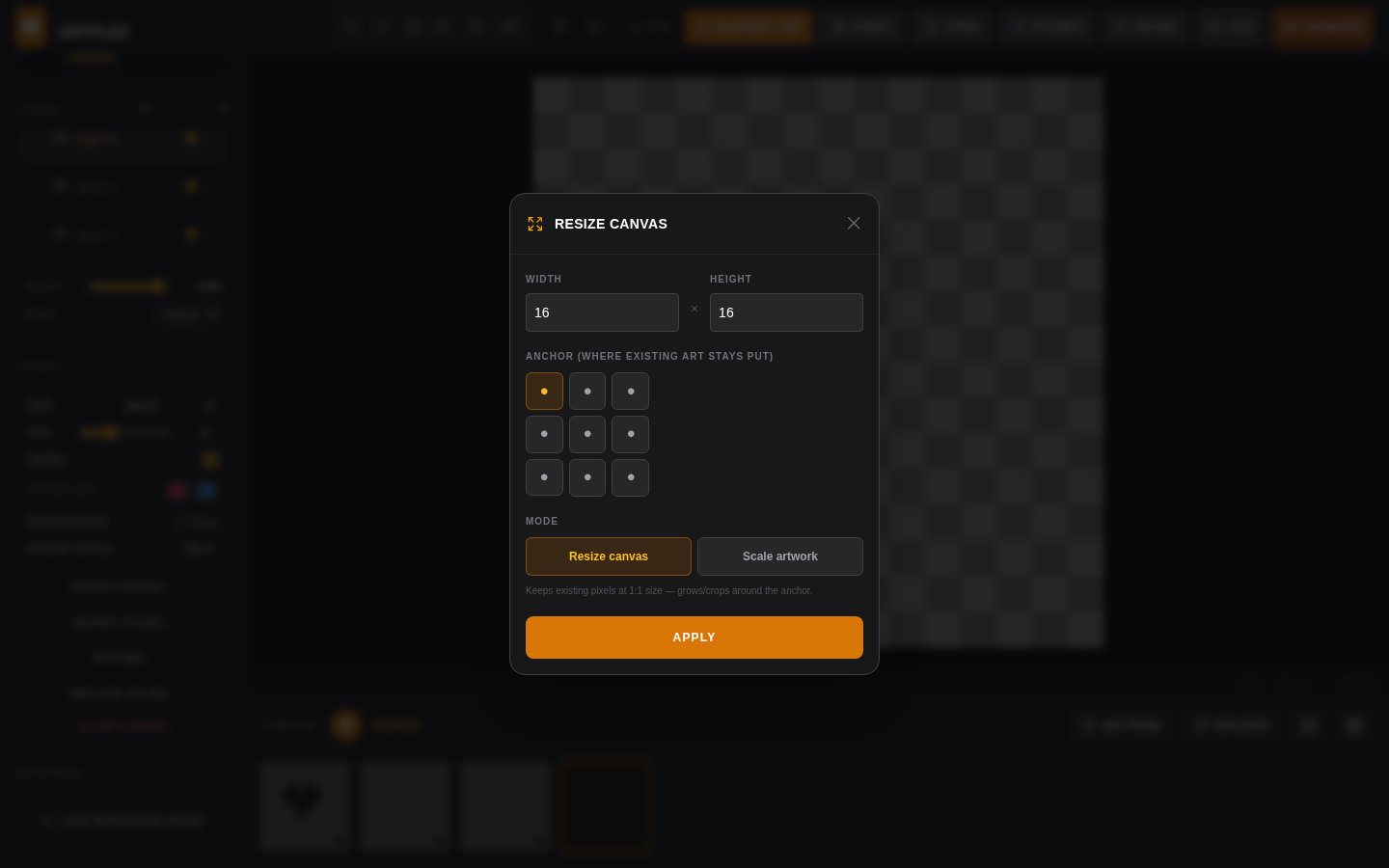Switch mode to Scale artwork
Screen dimensions: 1389x868
tap(780, 556)
